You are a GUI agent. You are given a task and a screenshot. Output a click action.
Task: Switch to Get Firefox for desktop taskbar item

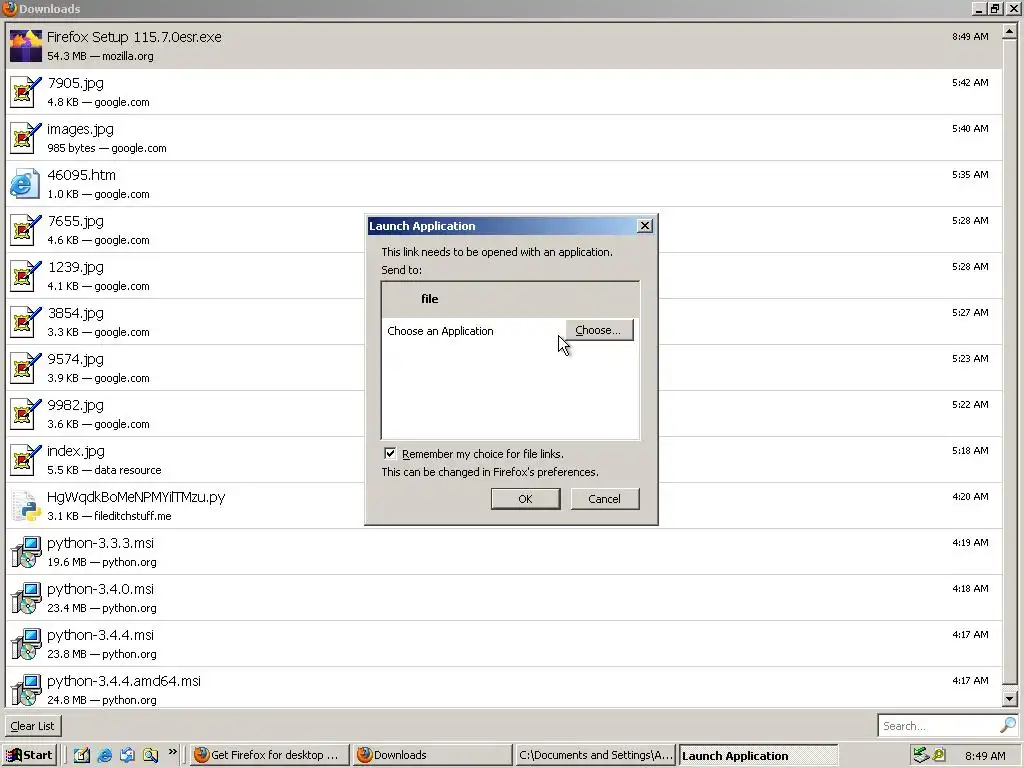(269, 755)
